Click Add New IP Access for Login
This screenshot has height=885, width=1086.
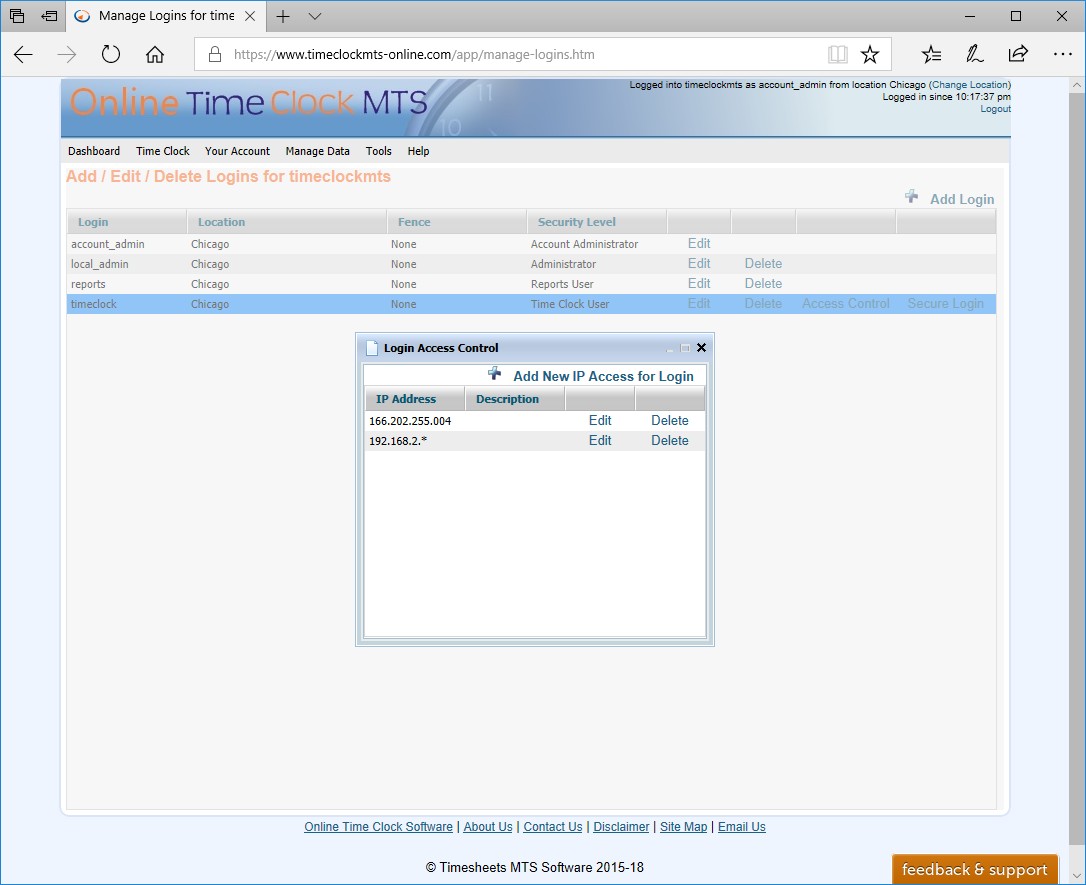coord(603,376)
